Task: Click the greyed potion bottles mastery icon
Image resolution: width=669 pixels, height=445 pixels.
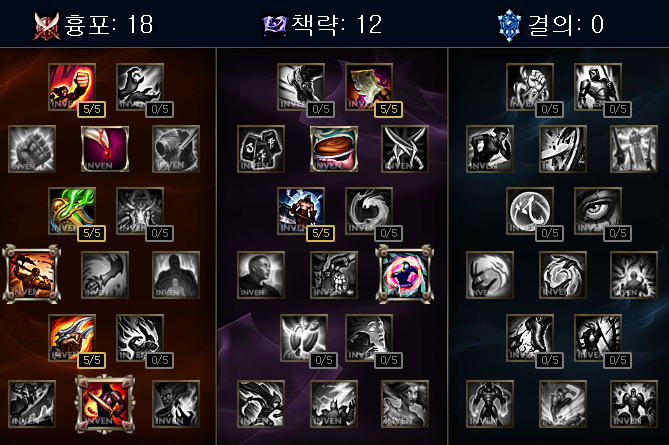Action: 261,149
